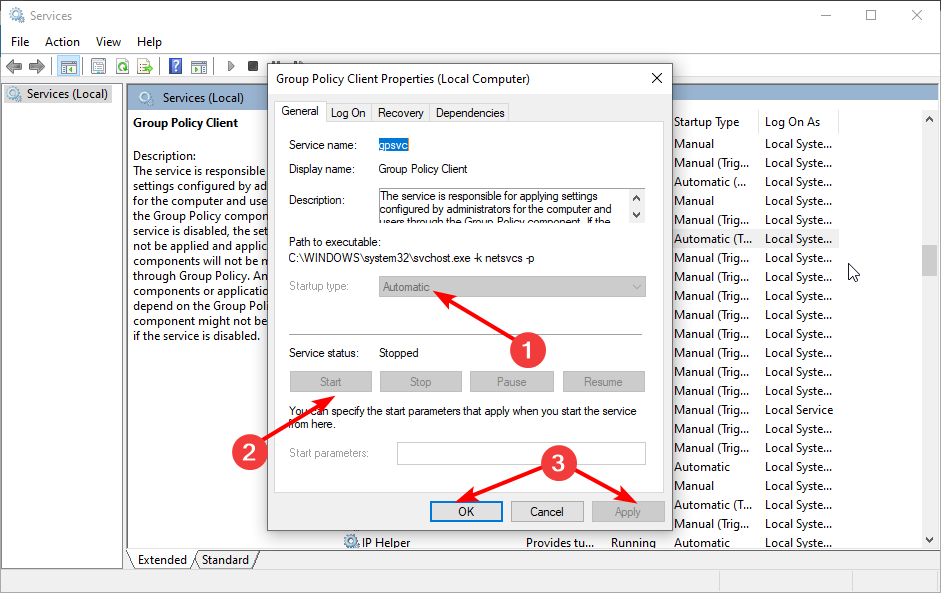The width and height of the screenshot is (941, 593).
Task: Click the bold Group Policy Client heading
Action: [185, 122]
